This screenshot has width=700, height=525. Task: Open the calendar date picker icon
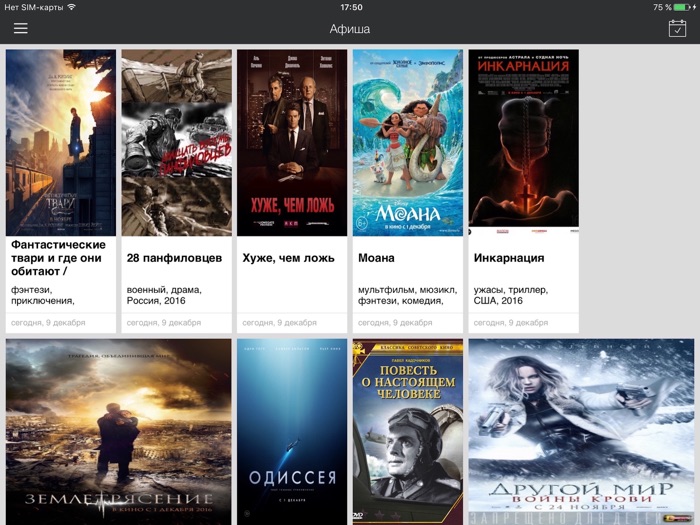[677, 29]
